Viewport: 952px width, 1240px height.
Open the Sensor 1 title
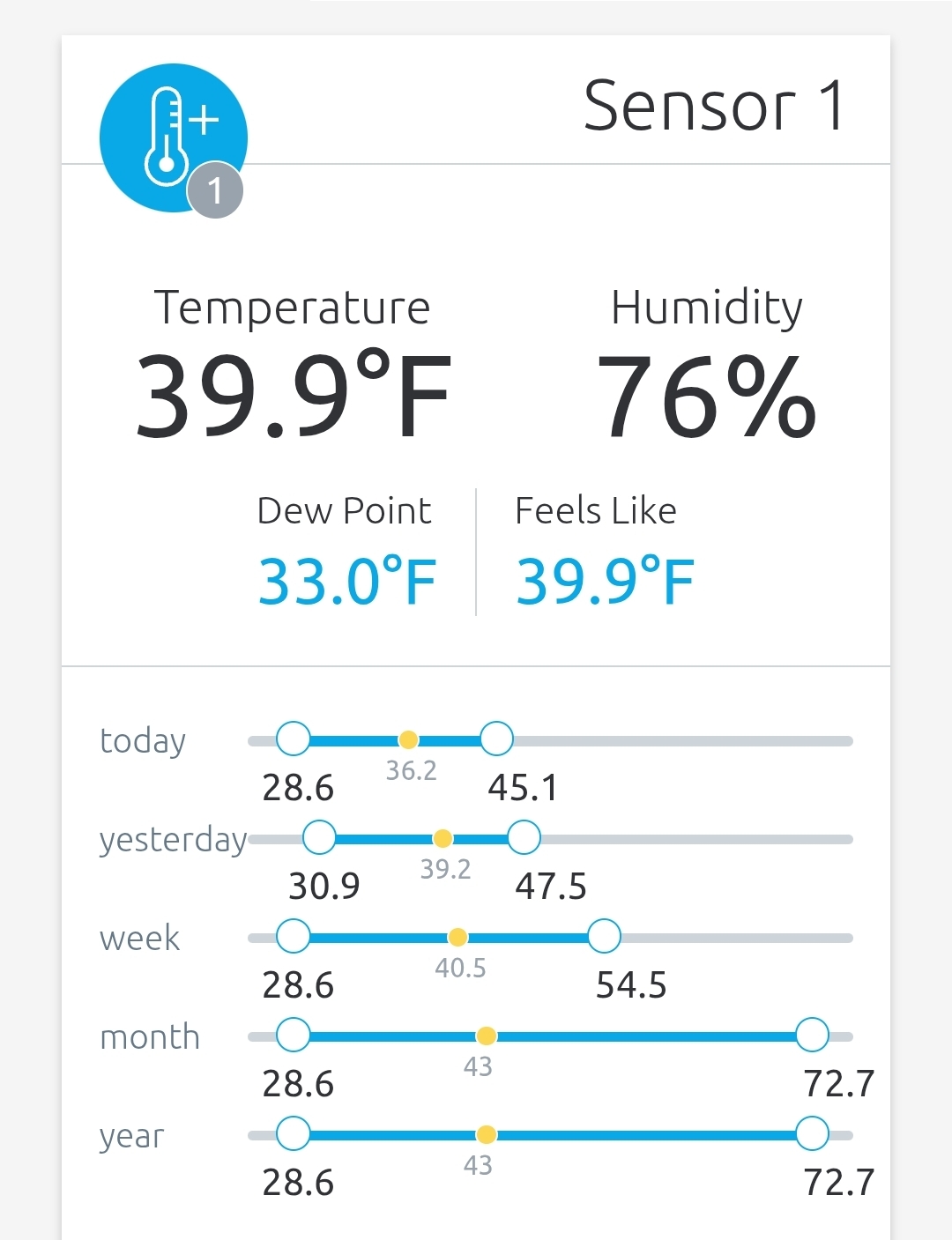tap(714, 106)
